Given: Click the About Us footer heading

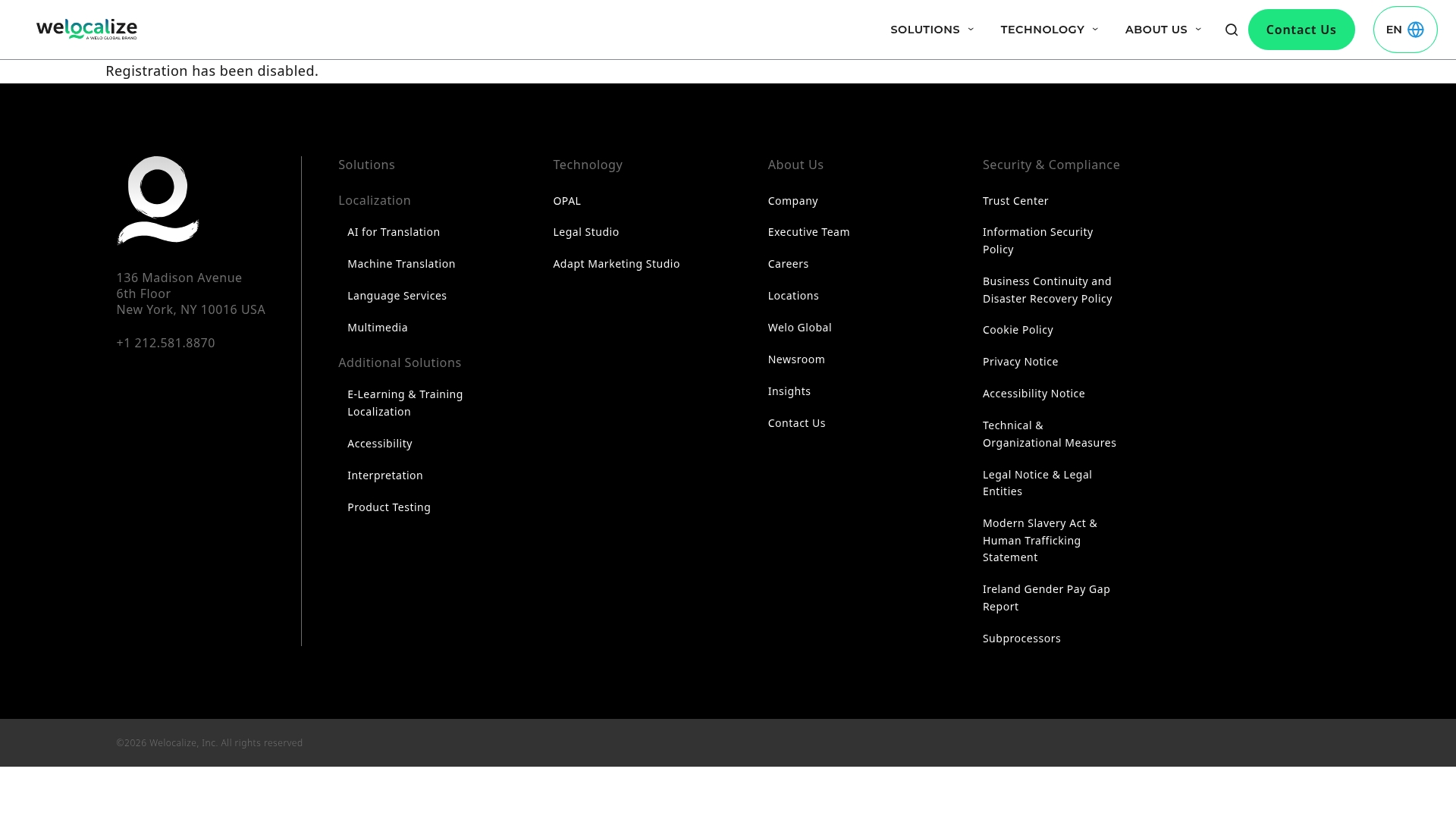Looking at the screenshot, I should pyautogui.click(x=795, y=165).
